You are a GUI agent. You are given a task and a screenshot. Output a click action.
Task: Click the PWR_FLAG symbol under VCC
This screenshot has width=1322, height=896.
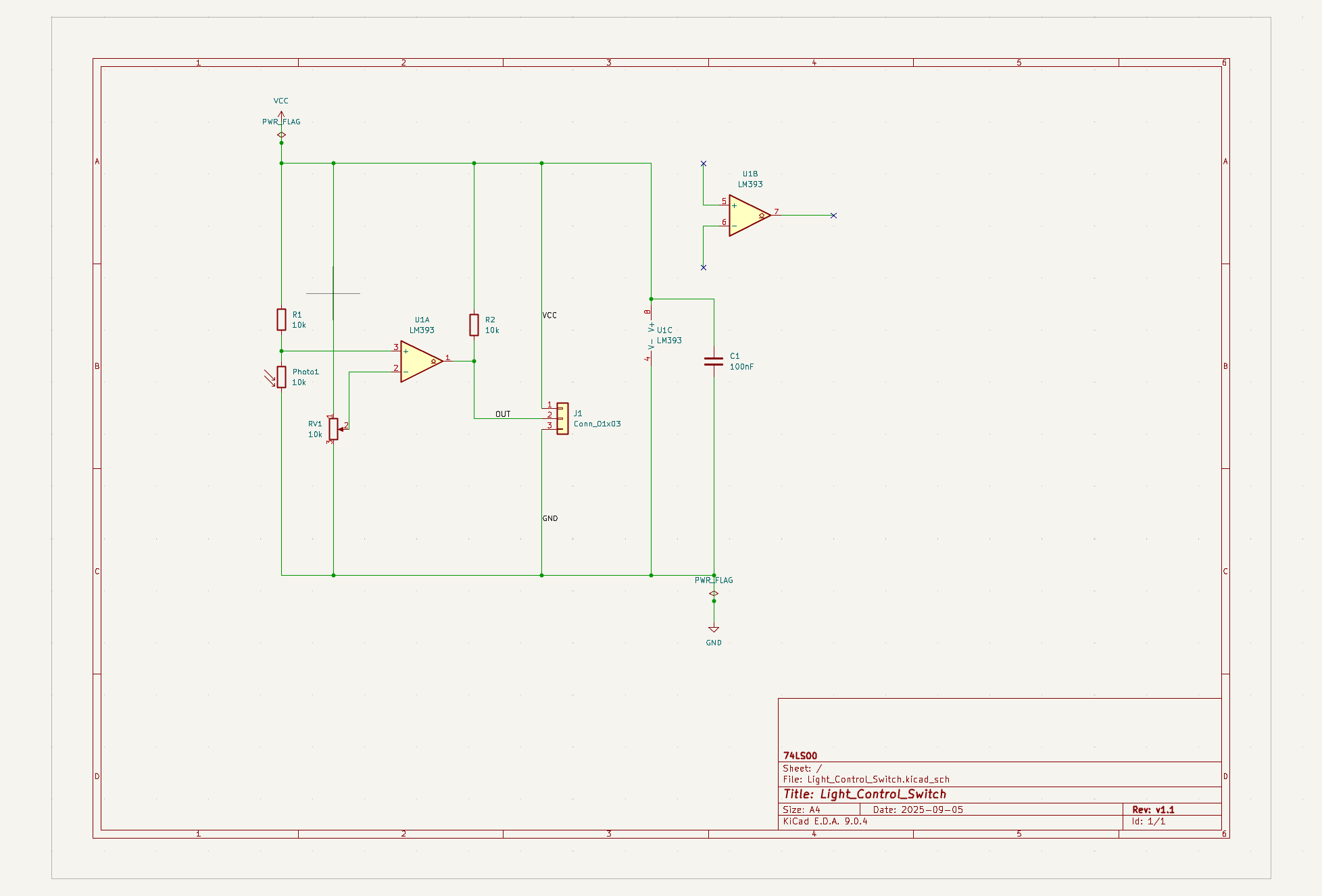281,134
